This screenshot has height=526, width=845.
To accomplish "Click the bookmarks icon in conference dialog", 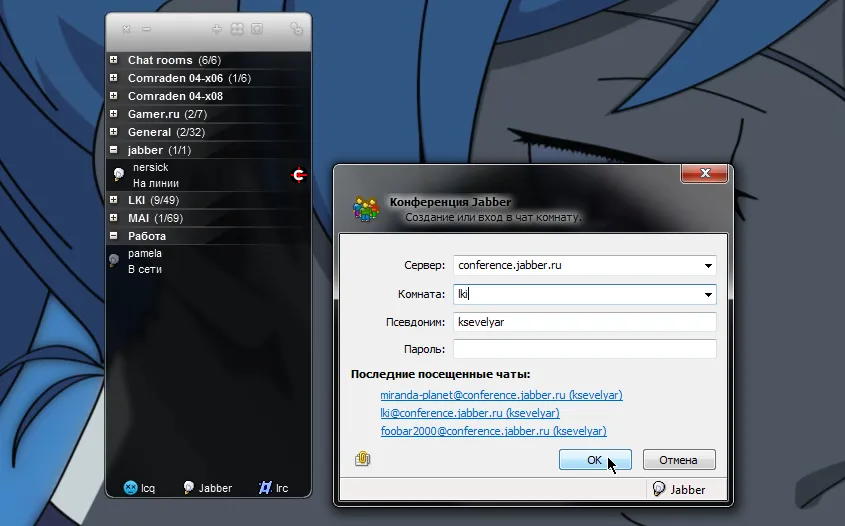I will point(363,459).
